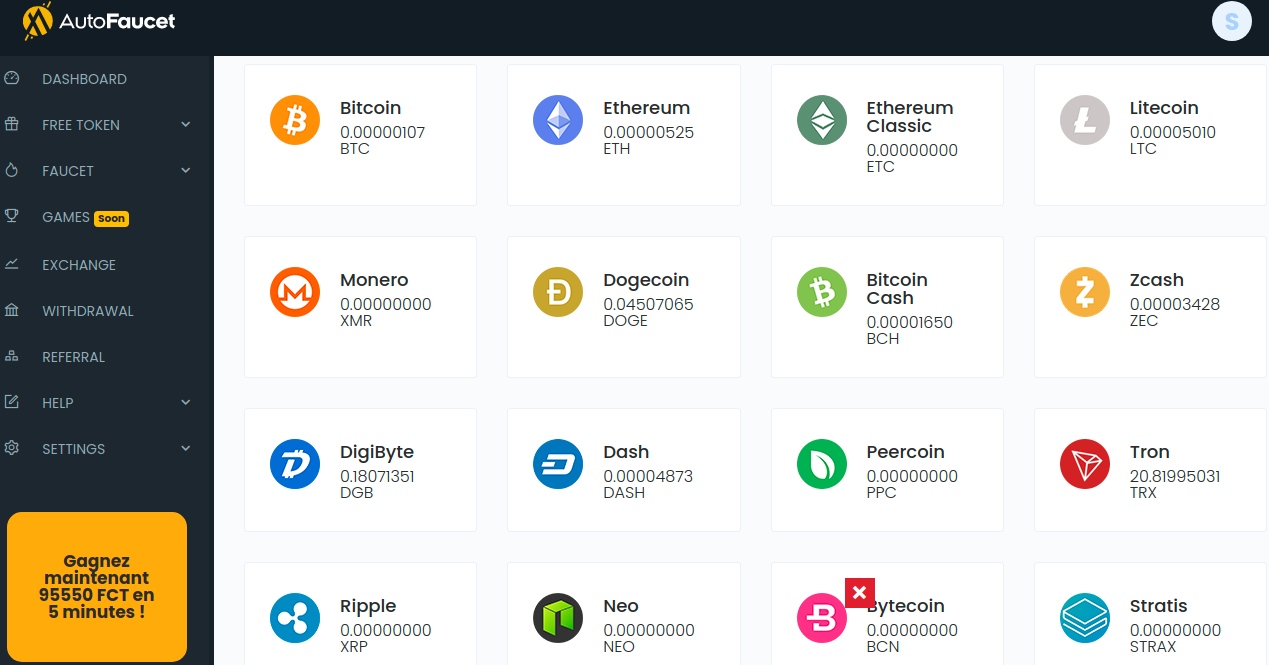The width and height of the screenshot is (1269, 665).
Task: Open the Dashboard sidebar item
Action: pyautogui.click(x=84, y=79)
